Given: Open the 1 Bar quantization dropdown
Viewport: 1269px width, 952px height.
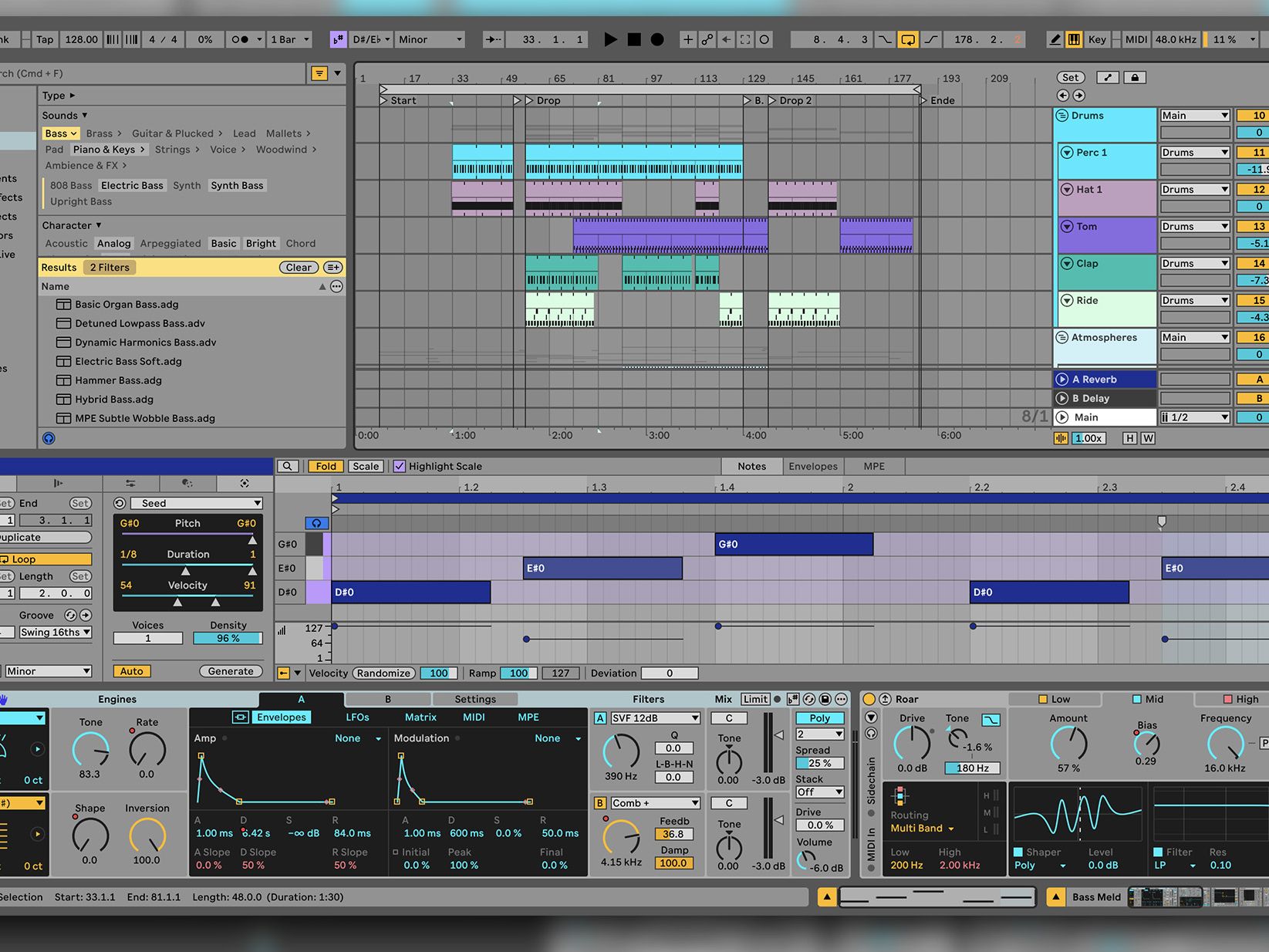Looking at the screenshot, I should [x=289, y=39].
